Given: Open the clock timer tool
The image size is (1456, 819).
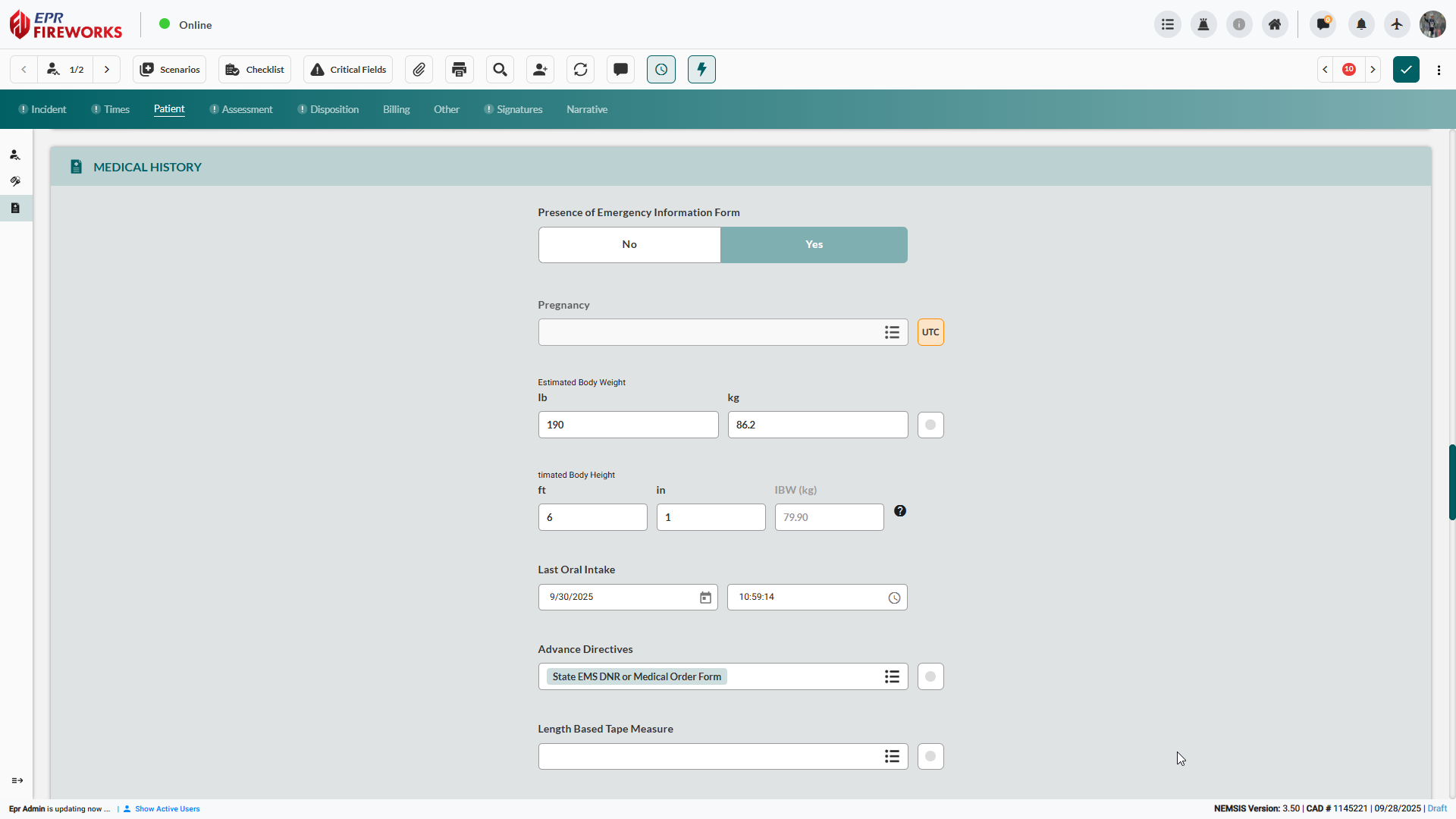Looking at the screenshot, I should point(661,70).
